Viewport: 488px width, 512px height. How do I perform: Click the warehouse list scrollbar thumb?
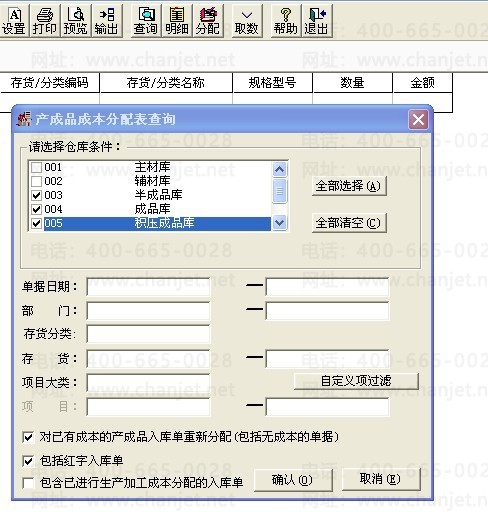279,191
